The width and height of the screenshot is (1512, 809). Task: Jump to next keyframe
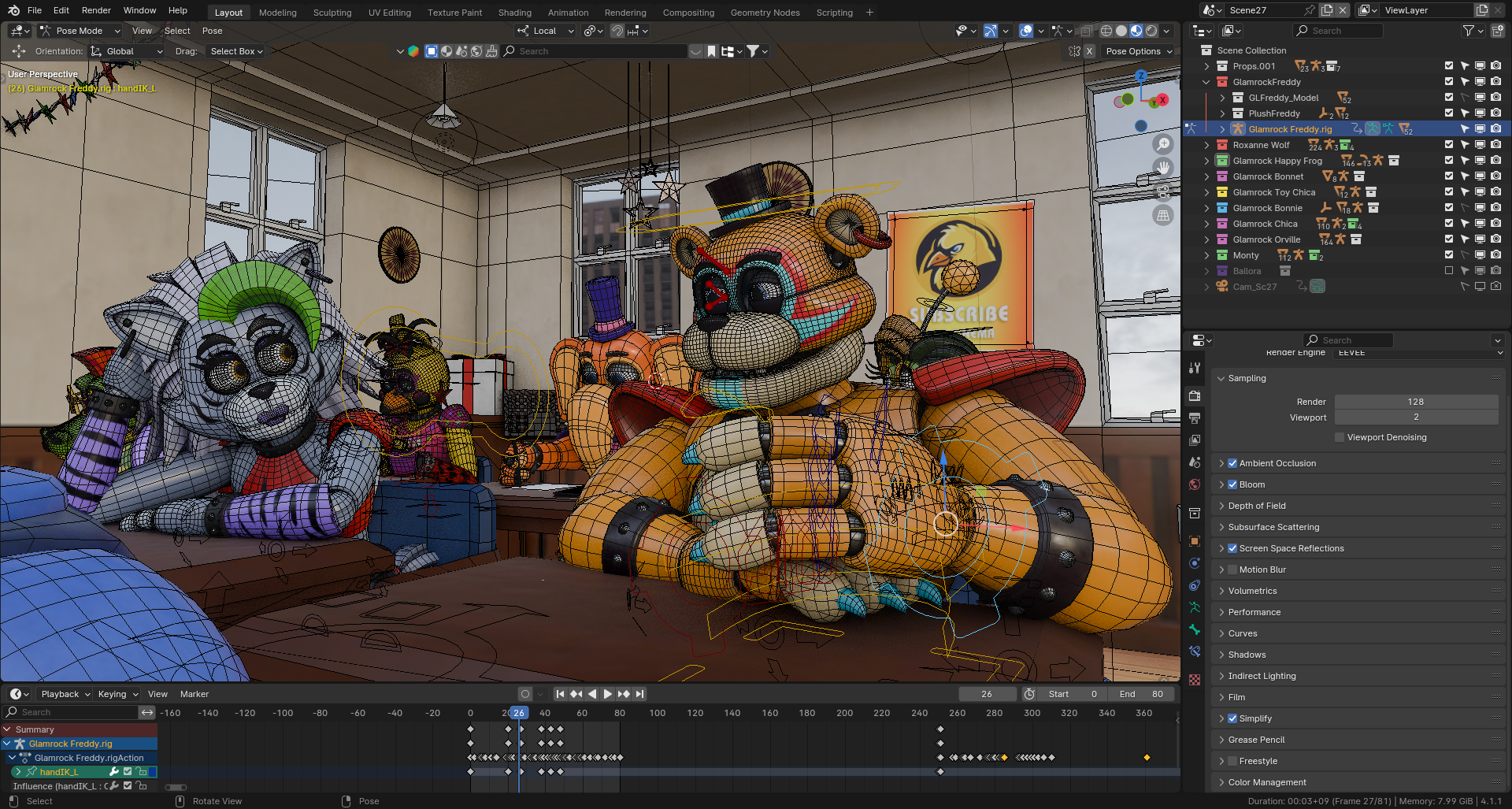pos(624,694)
